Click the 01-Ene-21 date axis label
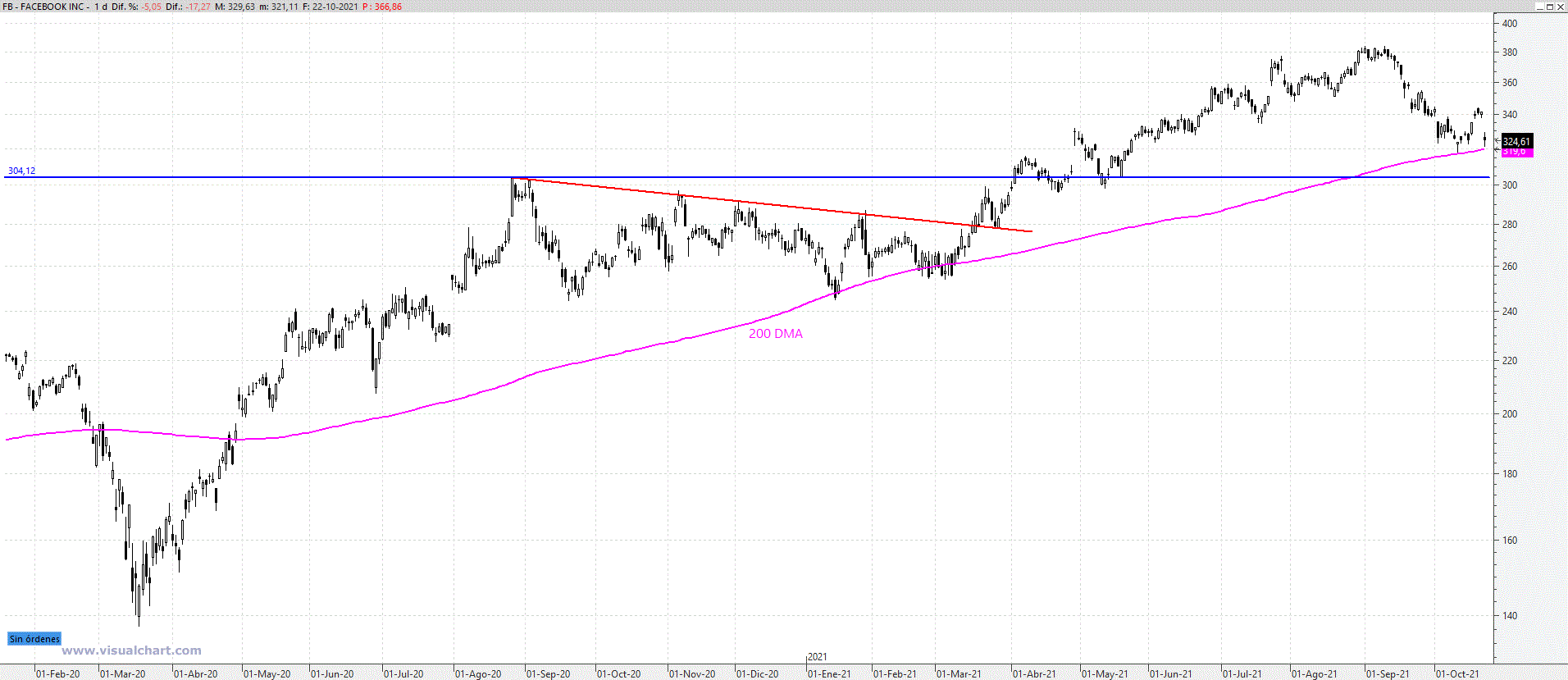The height and width of the screenshot is (680, 1568). 830,674
